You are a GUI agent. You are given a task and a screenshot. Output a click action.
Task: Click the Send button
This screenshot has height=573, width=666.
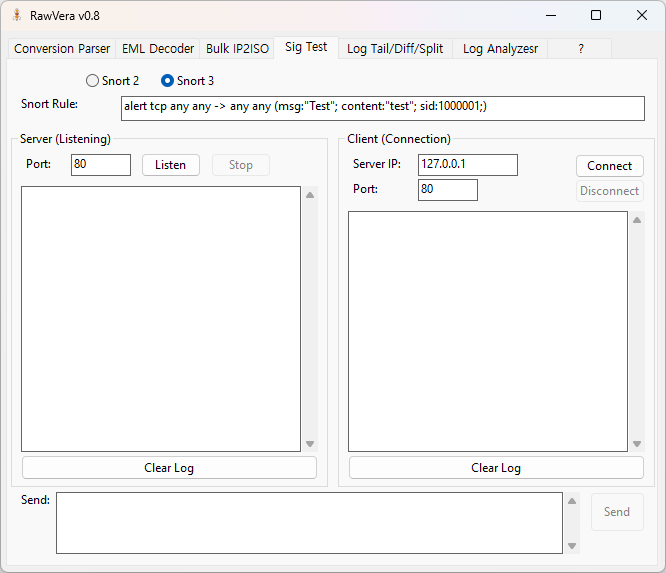click(617, 512)
